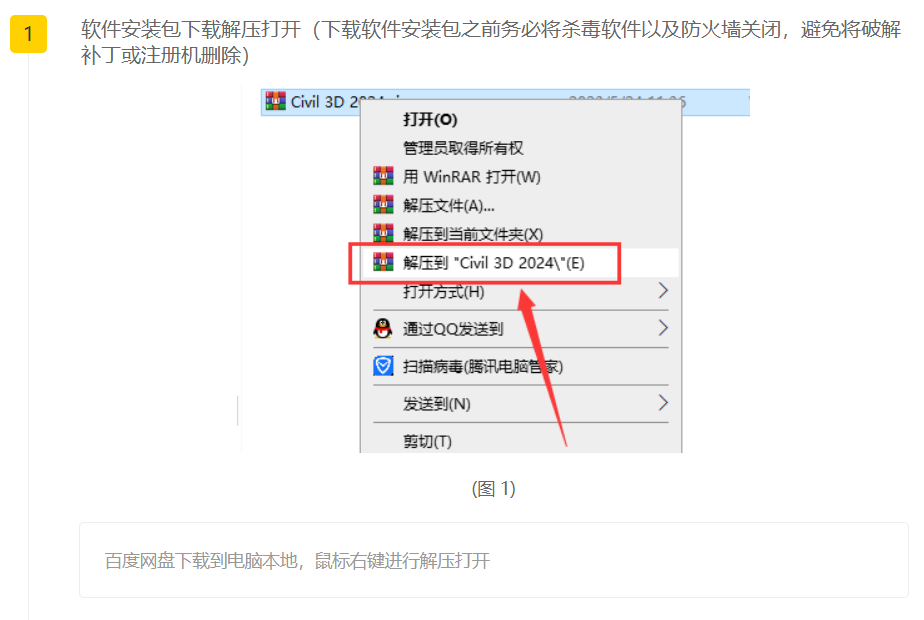Expand the 通过QQ发送到 submenu arrow
The height and width of the screenshot is (620, 924).
[x=663, y=328]
